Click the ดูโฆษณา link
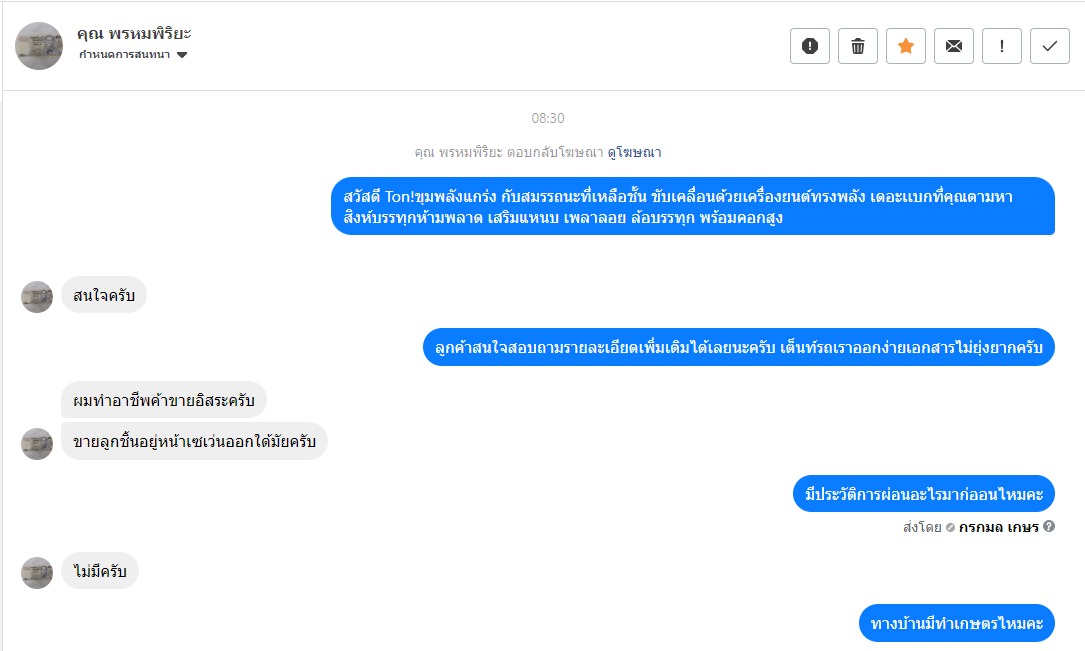 point(635,152)
